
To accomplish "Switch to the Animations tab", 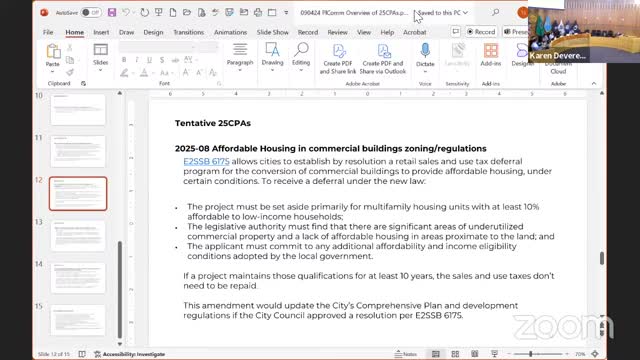I will click(231, 32).
